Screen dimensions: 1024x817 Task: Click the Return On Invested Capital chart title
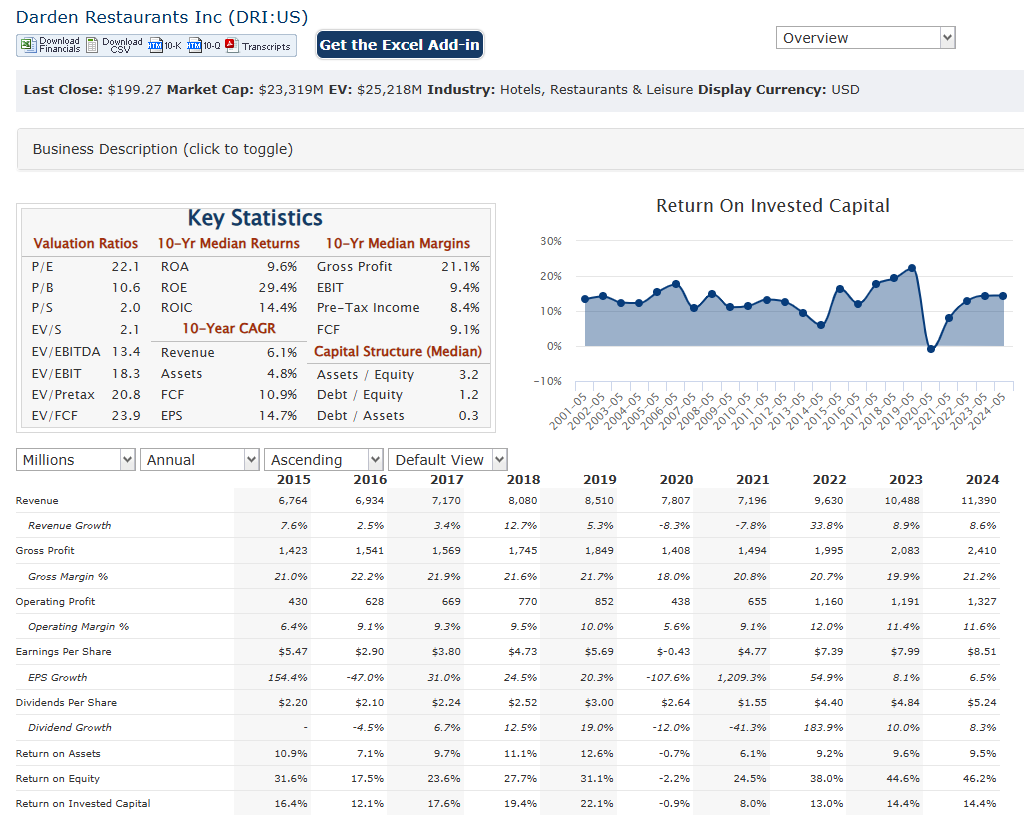(773, 206)
